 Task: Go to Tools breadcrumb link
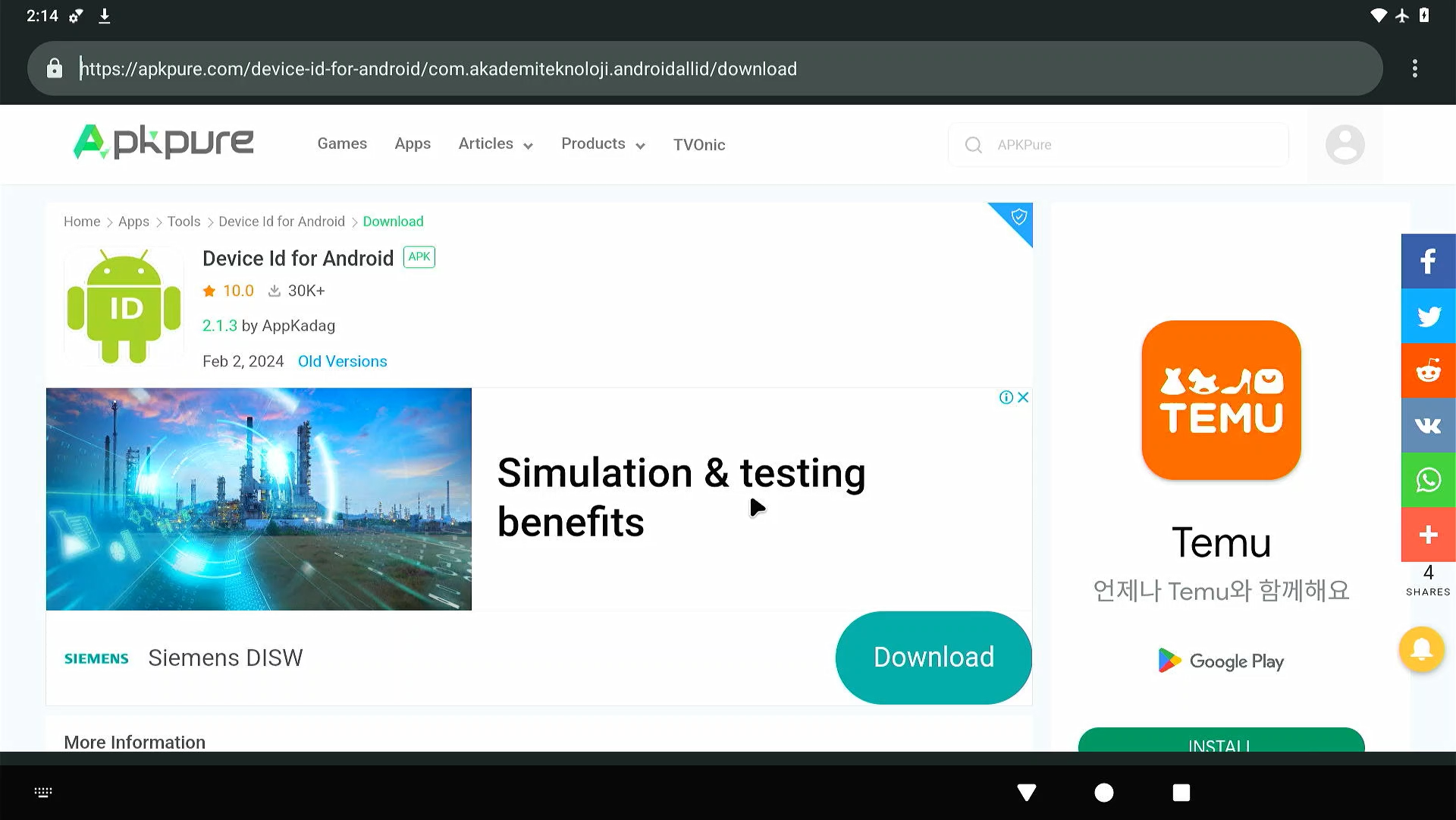184,221
